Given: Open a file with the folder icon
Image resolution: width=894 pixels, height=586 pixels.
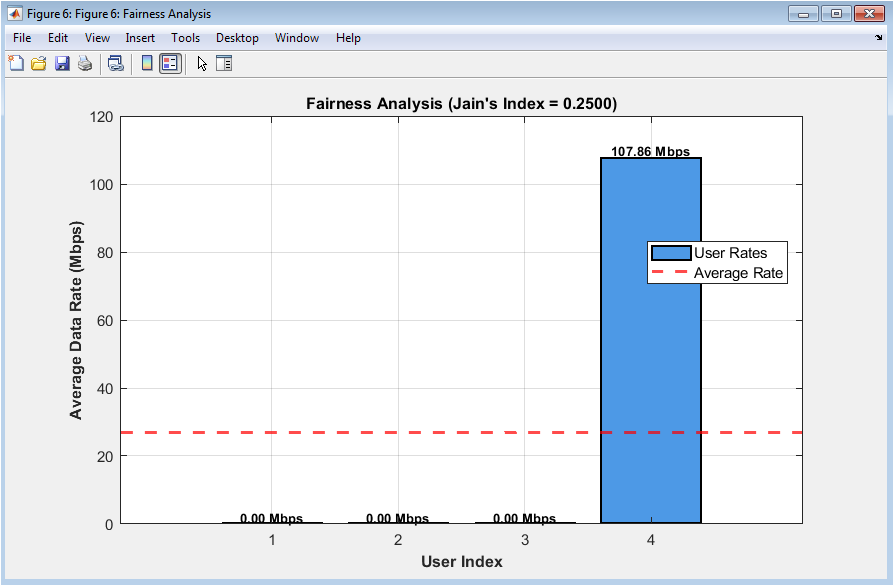Looking at the screenshot, I should click(39, 64).
